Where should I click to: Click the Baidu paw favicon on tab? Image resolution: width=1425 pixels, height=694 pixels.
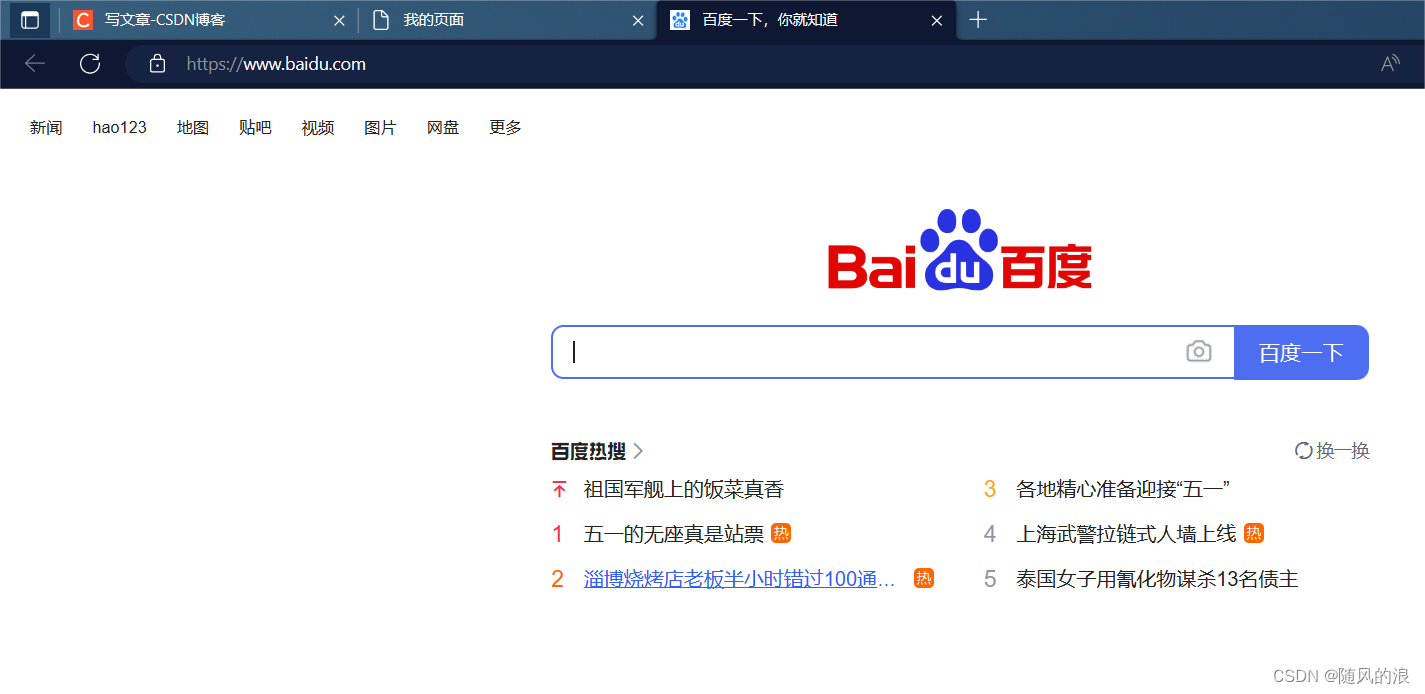tap(680, 20)
